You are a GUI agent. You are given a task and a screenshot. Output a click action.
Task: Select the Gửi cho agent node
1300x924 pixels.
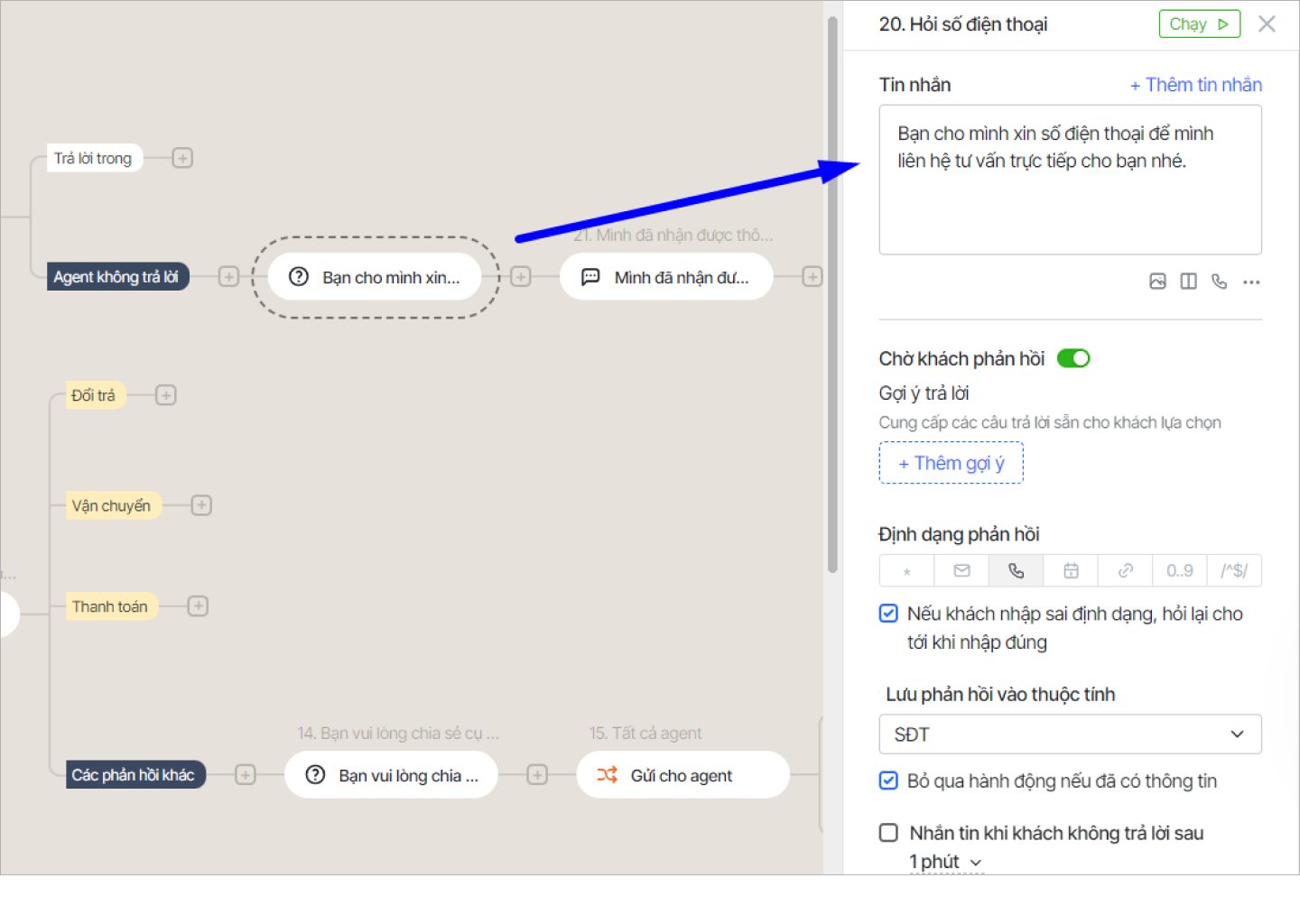tap(682, 775)
